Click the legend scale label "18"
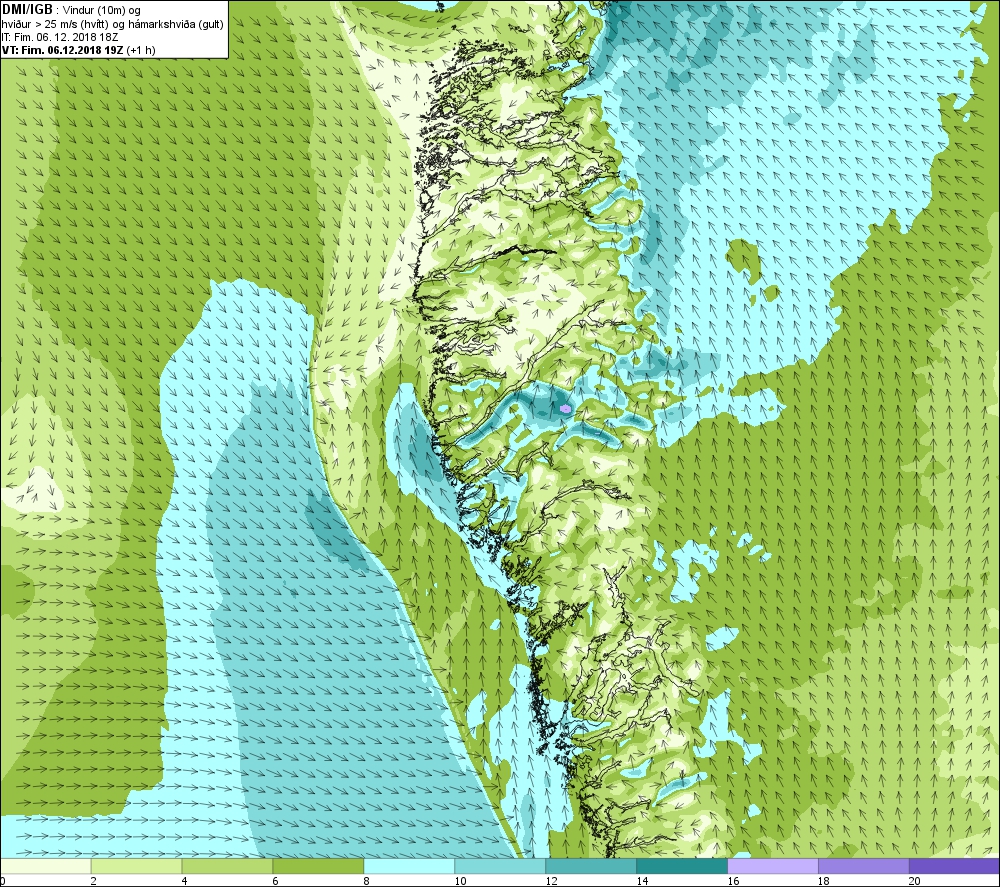The image size is (1000, 887). pos(823,881)
